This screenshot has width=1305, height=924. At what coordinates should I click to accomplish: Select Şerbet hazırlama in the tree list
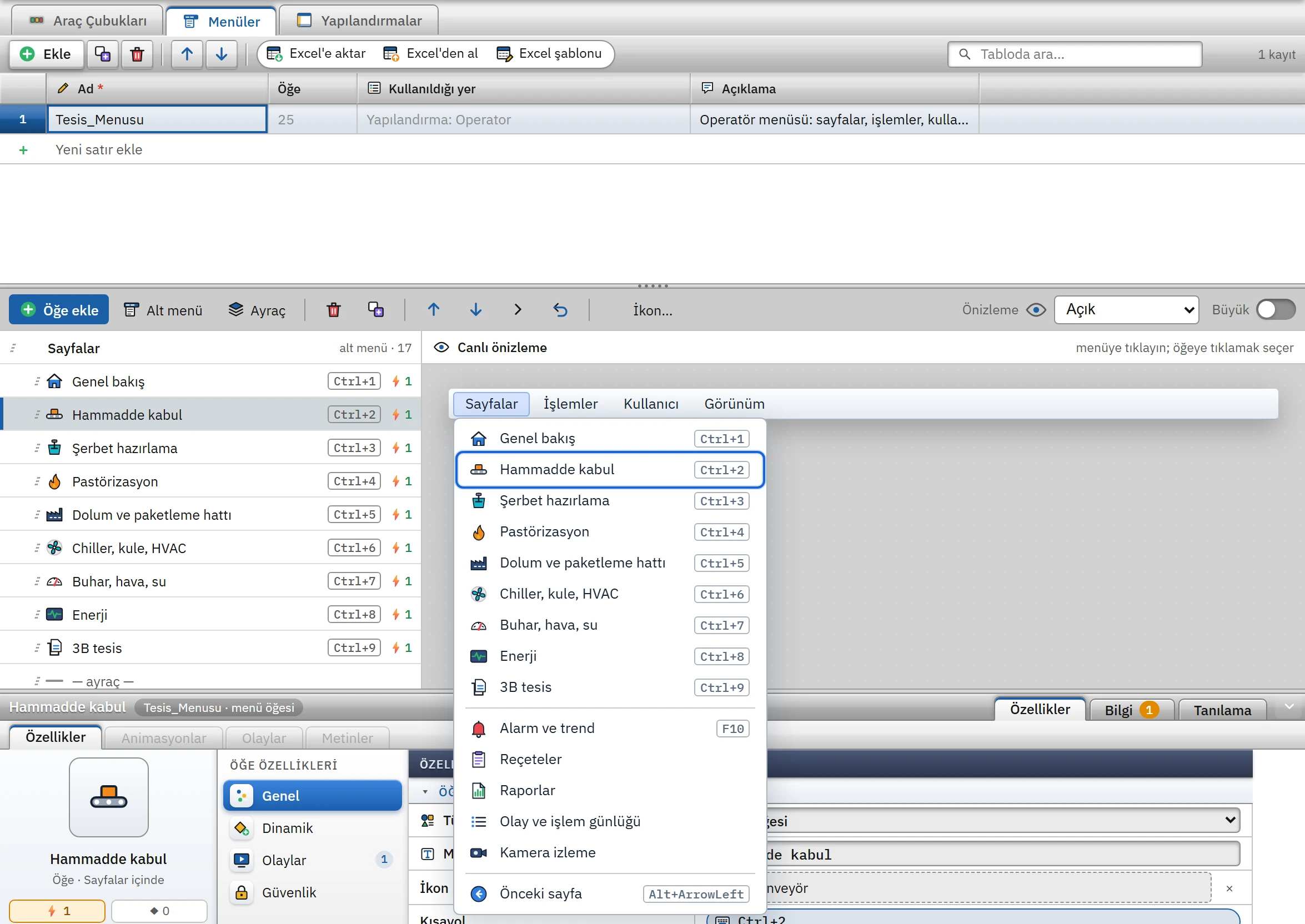click(210, 448)
